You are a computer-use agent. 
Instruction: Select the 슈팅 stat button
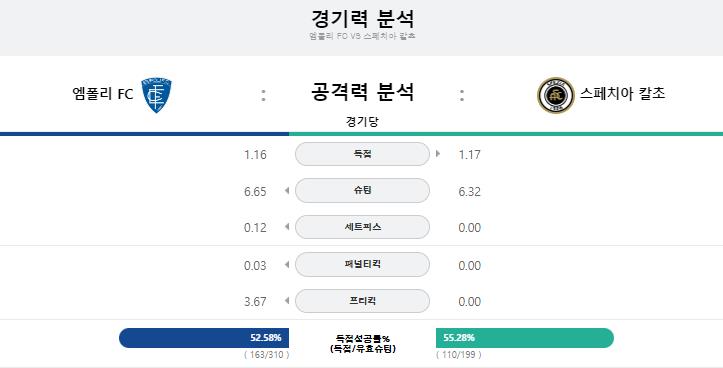click(362, 190)
